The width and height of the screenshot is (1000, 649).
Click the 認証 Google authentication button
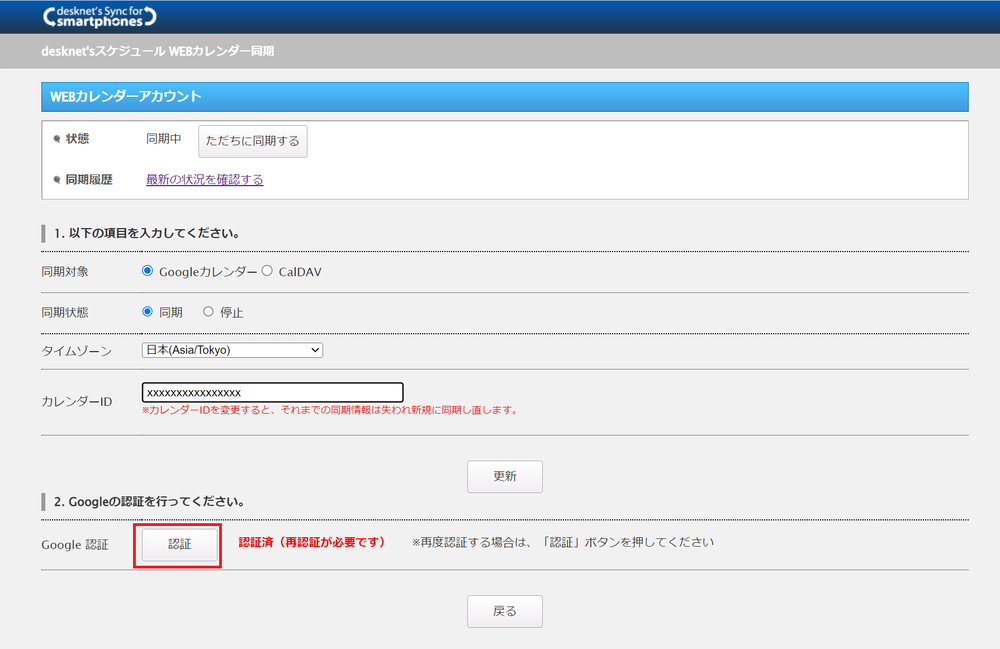179,544
